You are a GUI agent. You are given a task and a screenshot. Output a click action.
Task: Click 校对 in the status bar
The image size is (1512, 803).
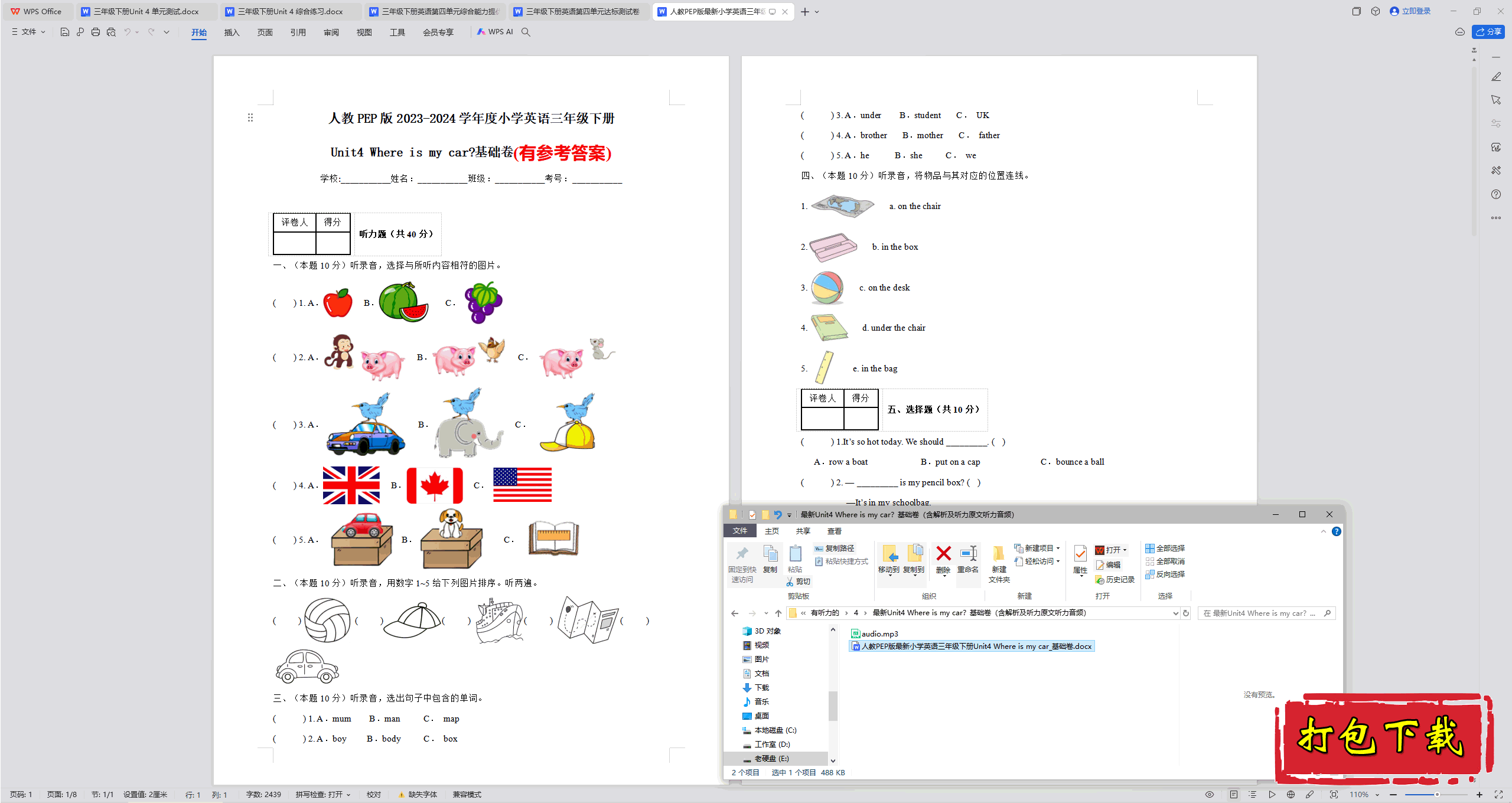[374, 795]
